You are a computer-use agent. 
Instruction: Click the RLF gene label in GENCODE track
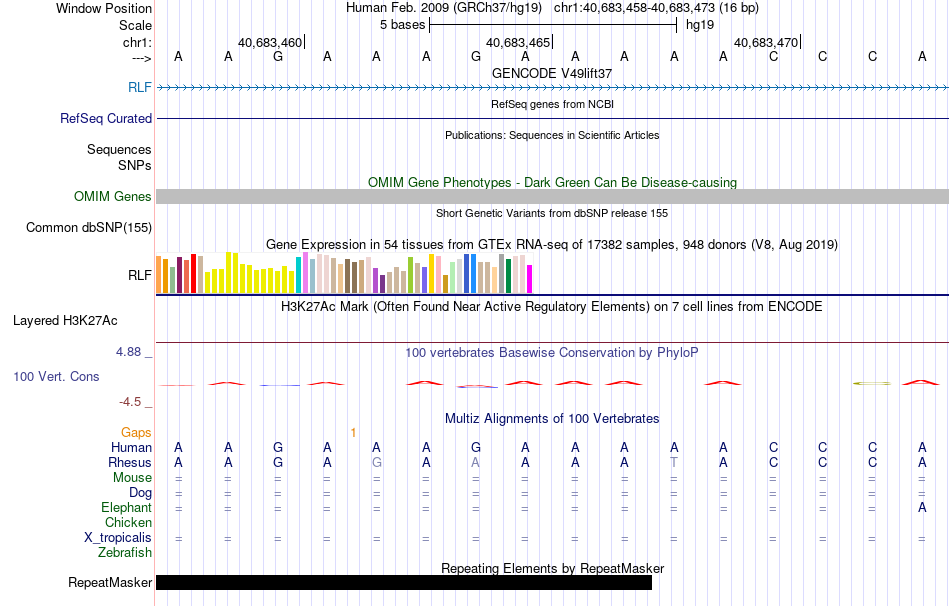tap(139, 87)
